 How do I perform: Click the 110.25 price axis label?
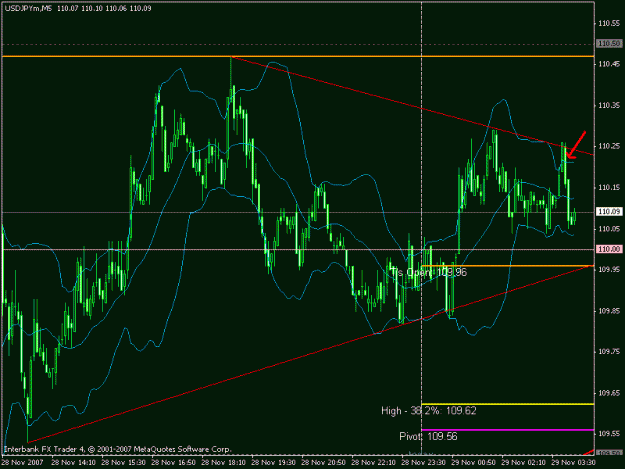(609, 146)
